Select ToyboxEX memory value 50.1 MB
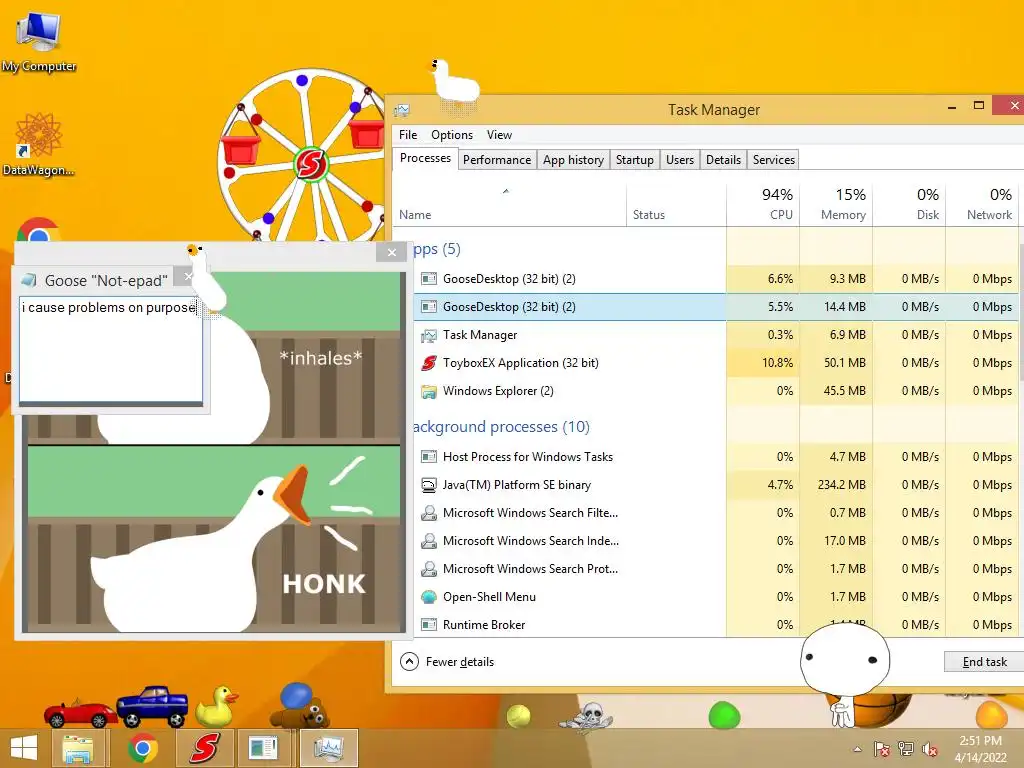1024x768 pixels. click(844, 363)
